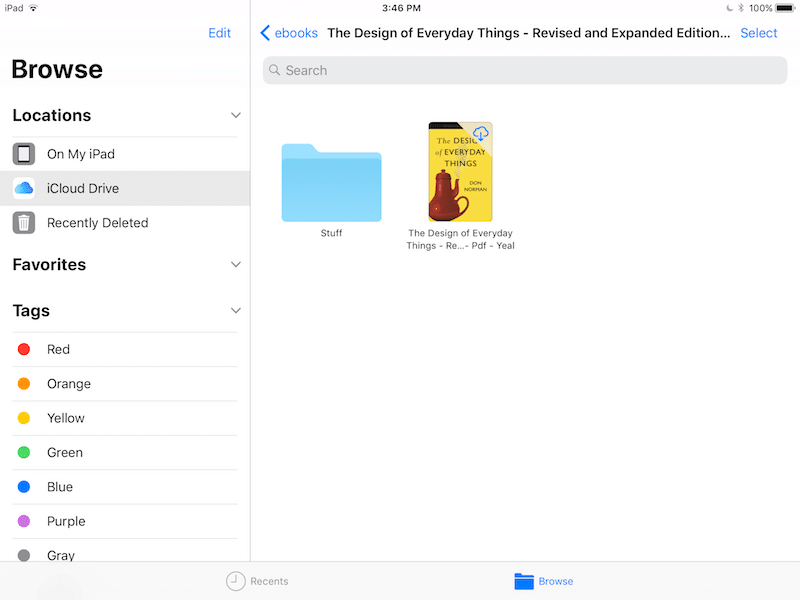Collapse the Locations section
Screen dimensions: 800x600
[x=236, y=115]
